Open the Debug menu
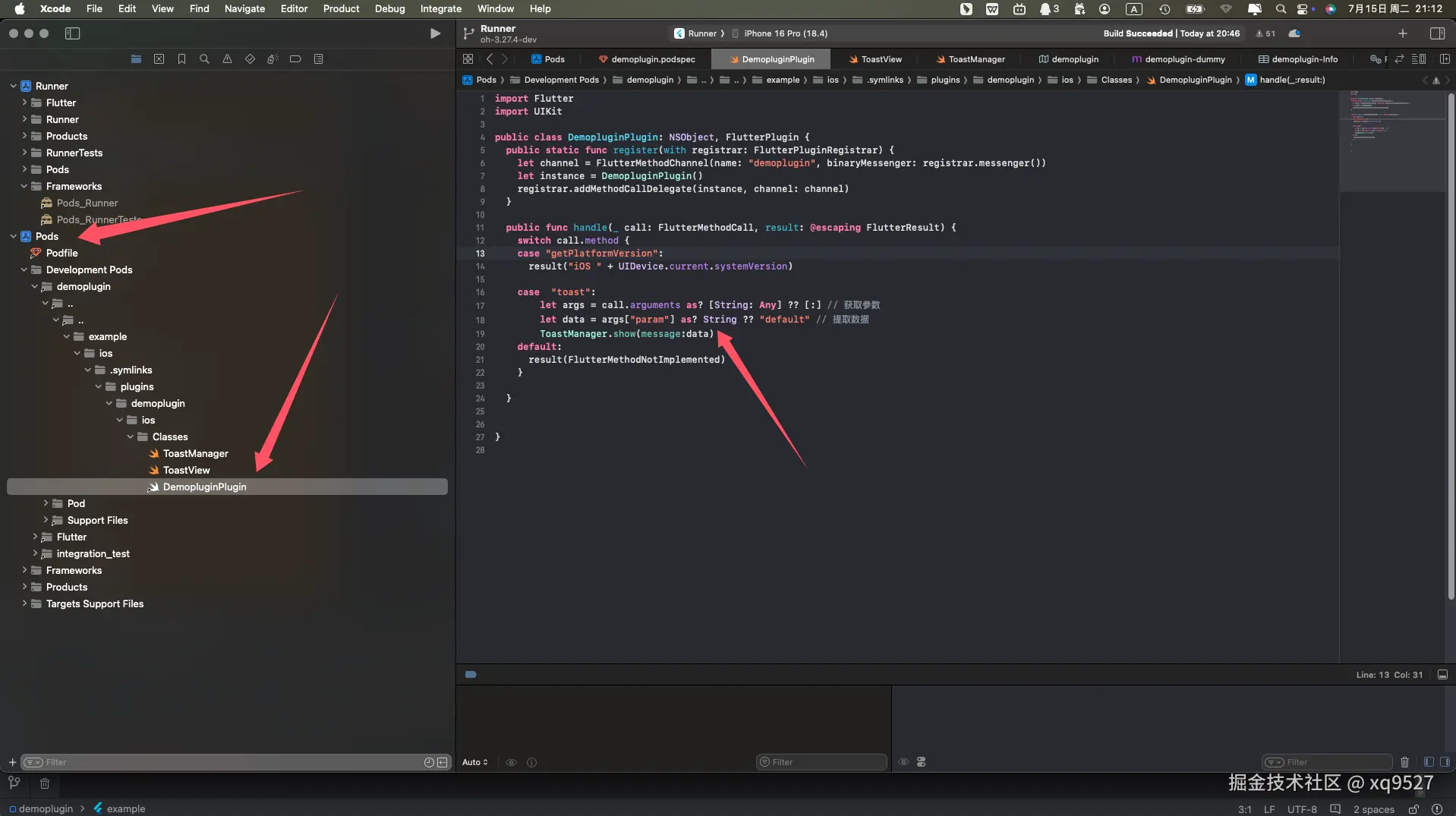The height and width of the screenshot is (816, 1456). click(x=389, y=9)
